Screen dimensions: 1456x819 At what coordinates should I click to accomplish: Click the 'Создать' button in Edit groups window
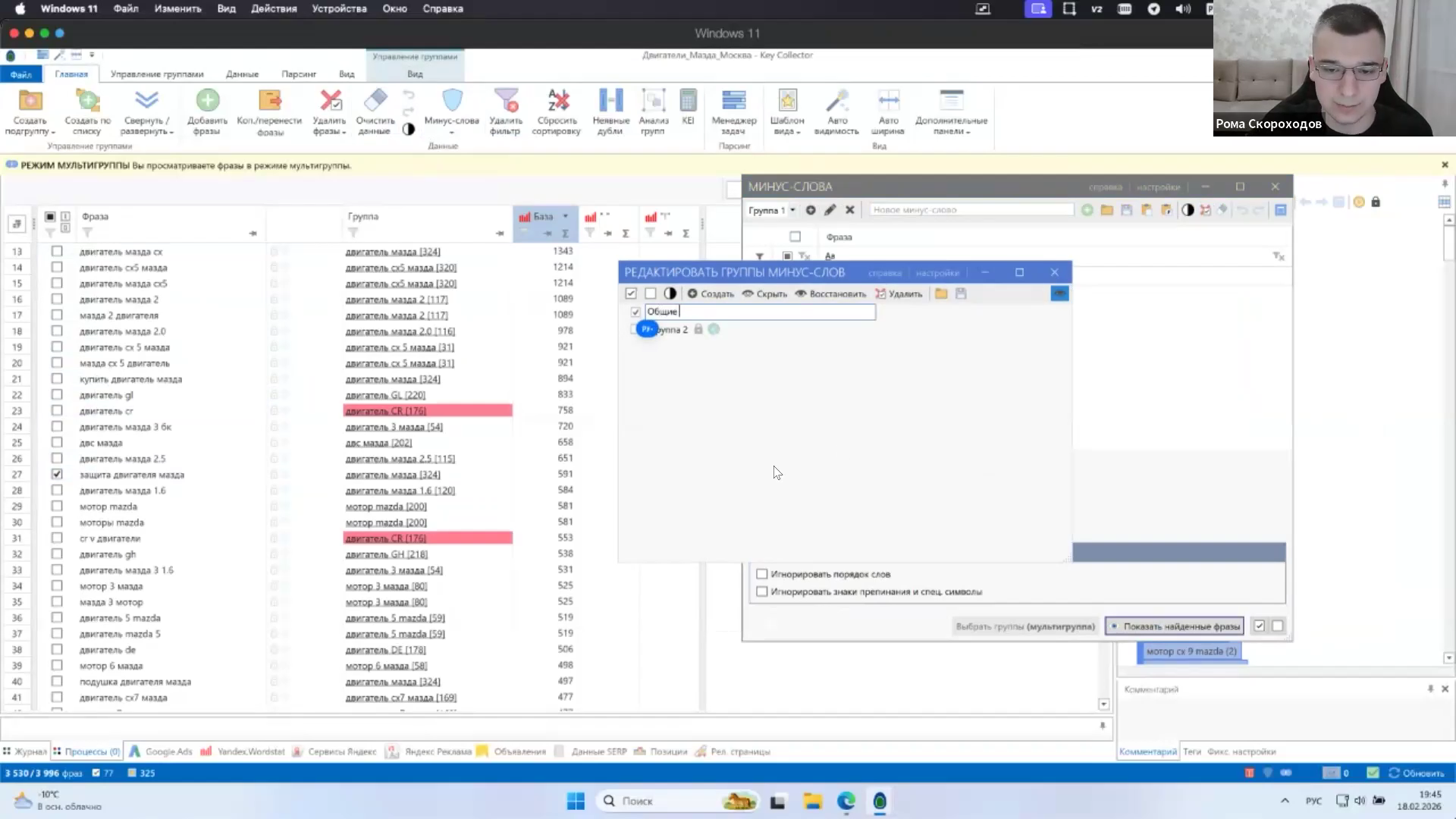(x=711, y=293)
